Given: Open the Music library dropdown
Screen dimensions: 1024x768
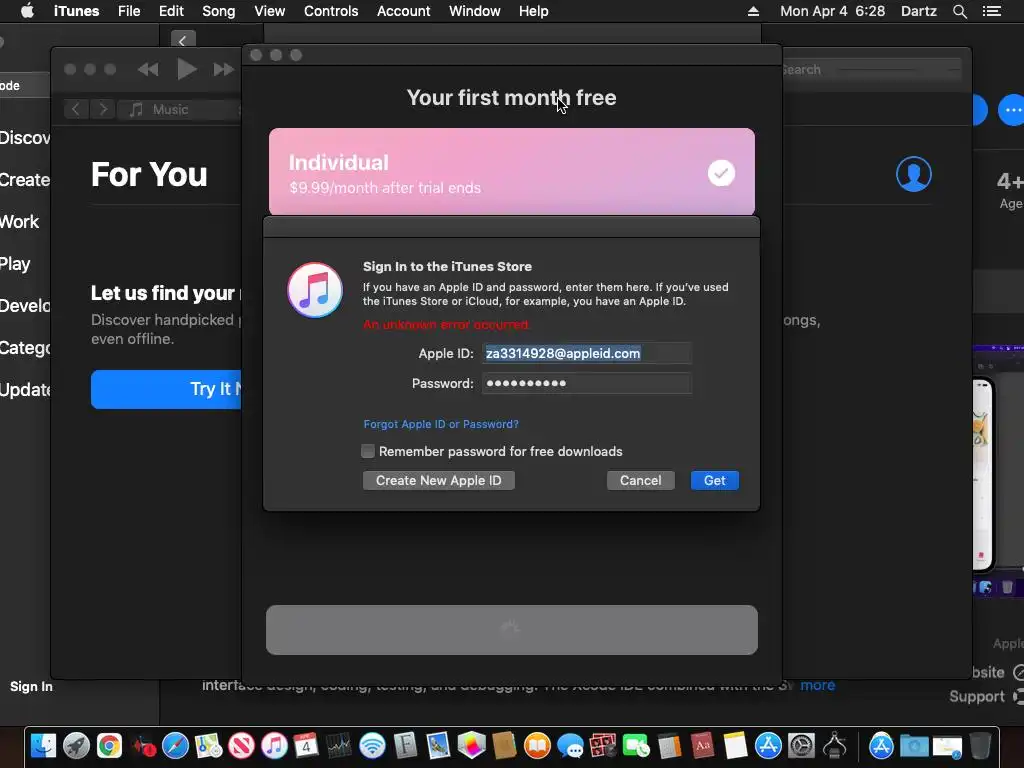Looking at the screenshot, I should [x=180, y=110].
